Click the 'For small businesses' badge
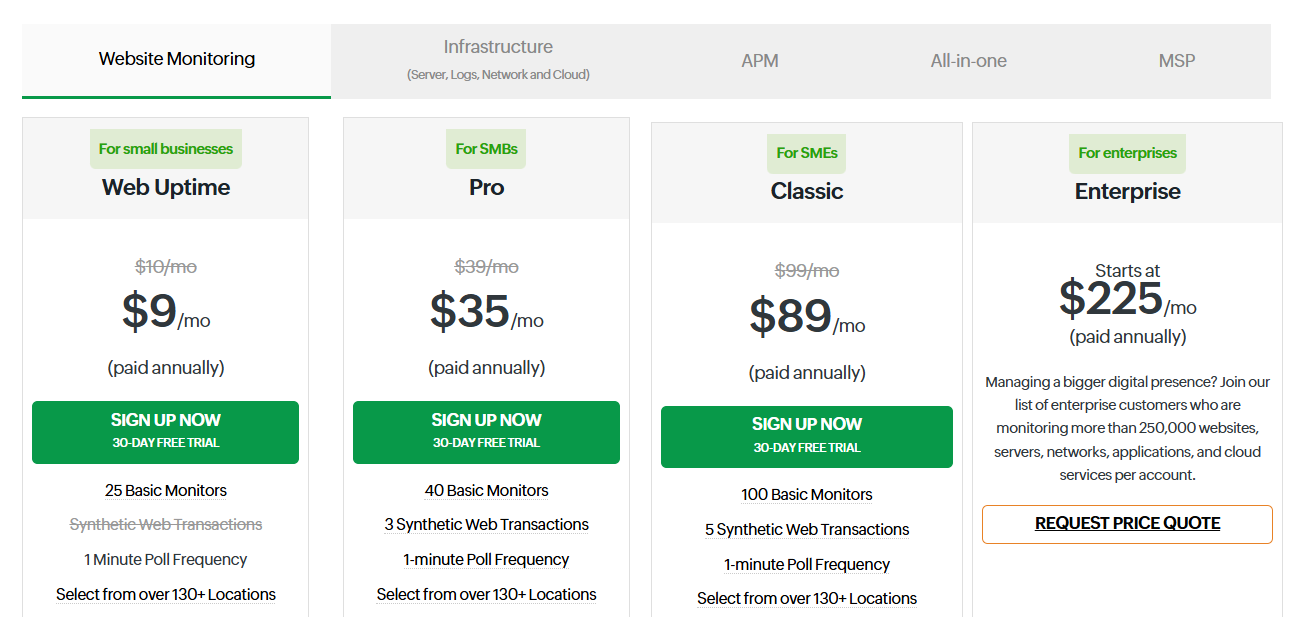 click(x=166, y=149)
